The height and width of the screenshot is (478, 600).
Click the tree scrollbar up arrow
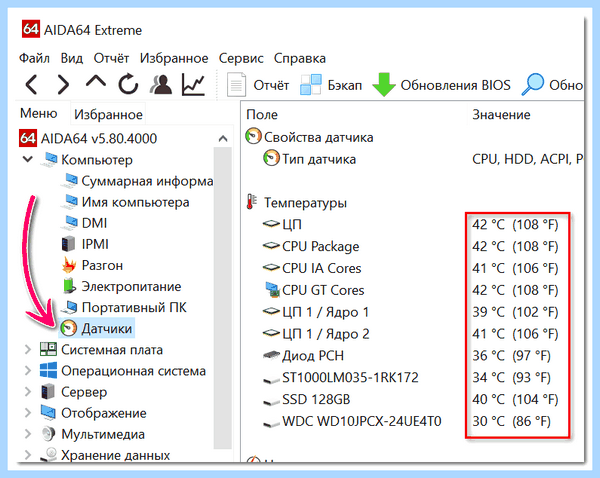pyautogui.click(x=223, y=138)
